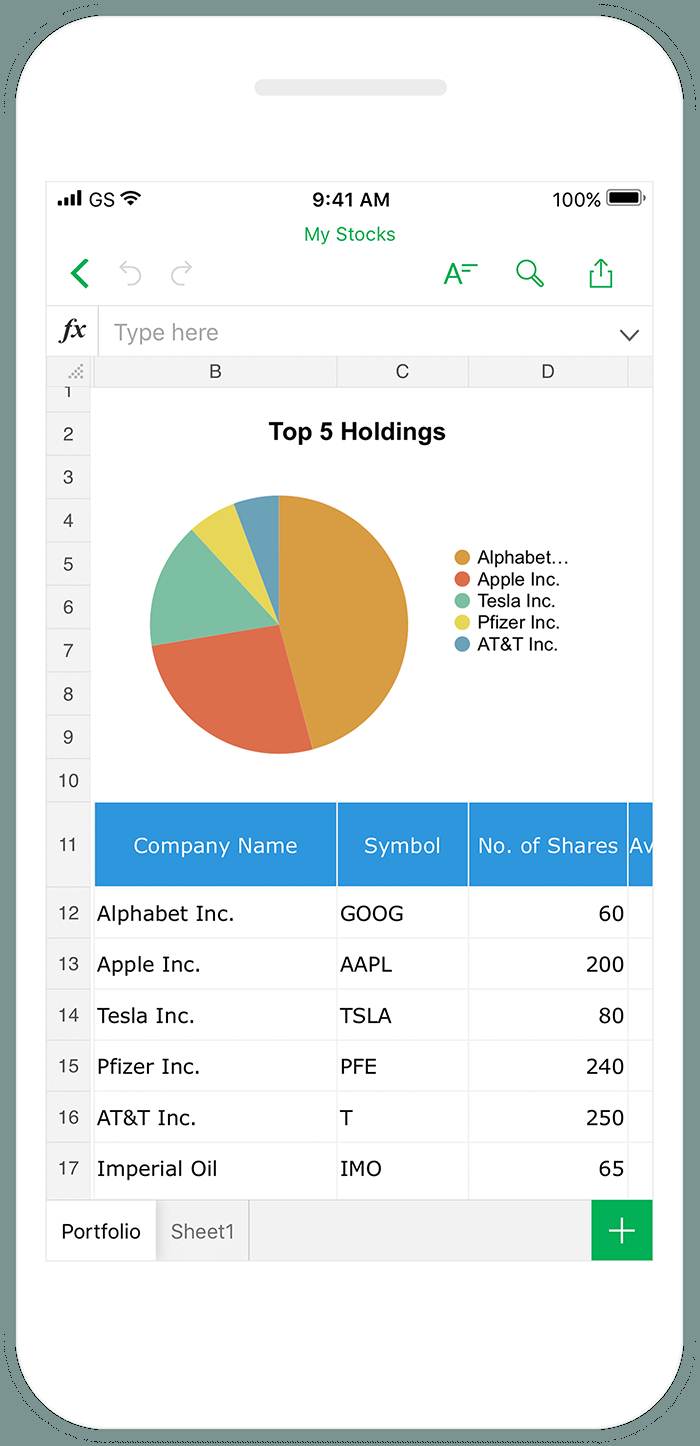
Task: Tap the redo arrow icon
Action: [x=181, y=272]
